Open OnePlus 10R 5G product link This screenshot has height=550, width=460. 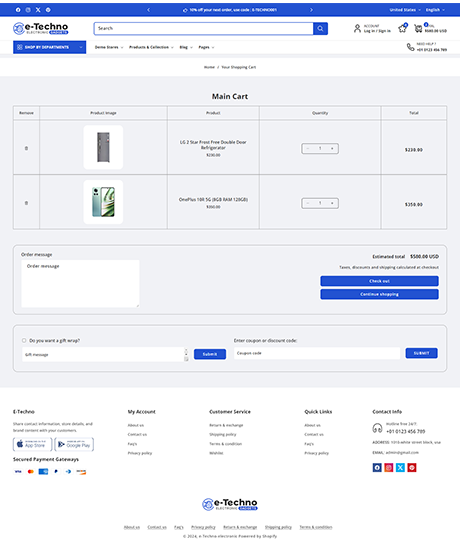click(213, 200)
